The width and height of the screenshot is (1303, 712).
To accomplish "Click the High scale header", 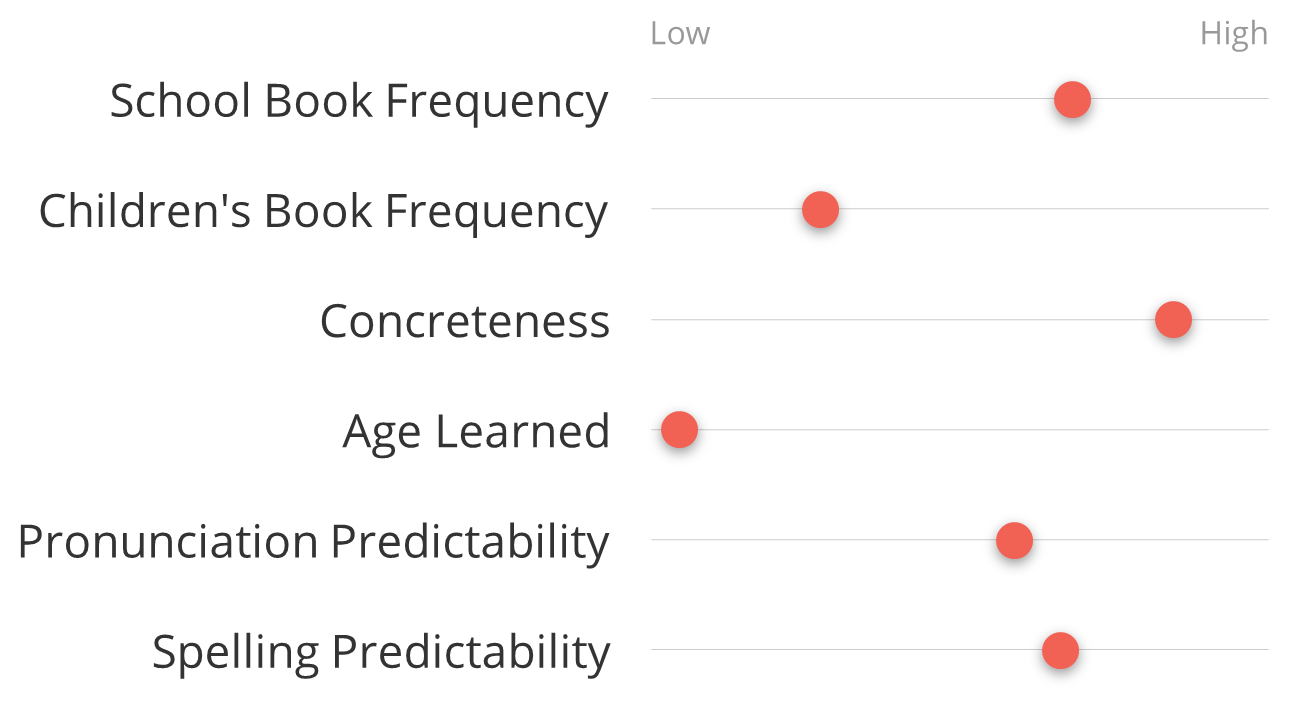I will (1234, 34).
